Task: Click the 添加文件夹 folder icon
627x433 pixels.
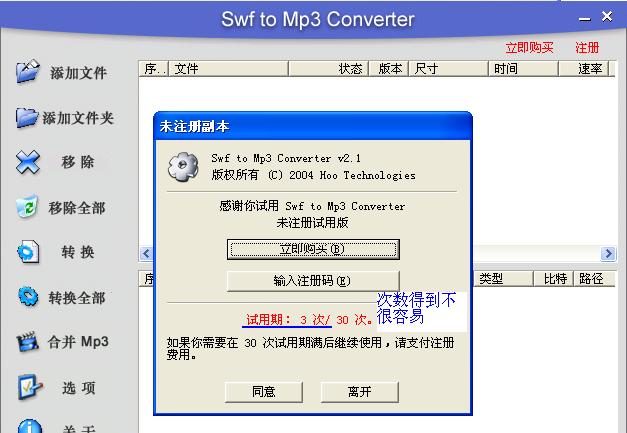Action: (x=27, y=118)
